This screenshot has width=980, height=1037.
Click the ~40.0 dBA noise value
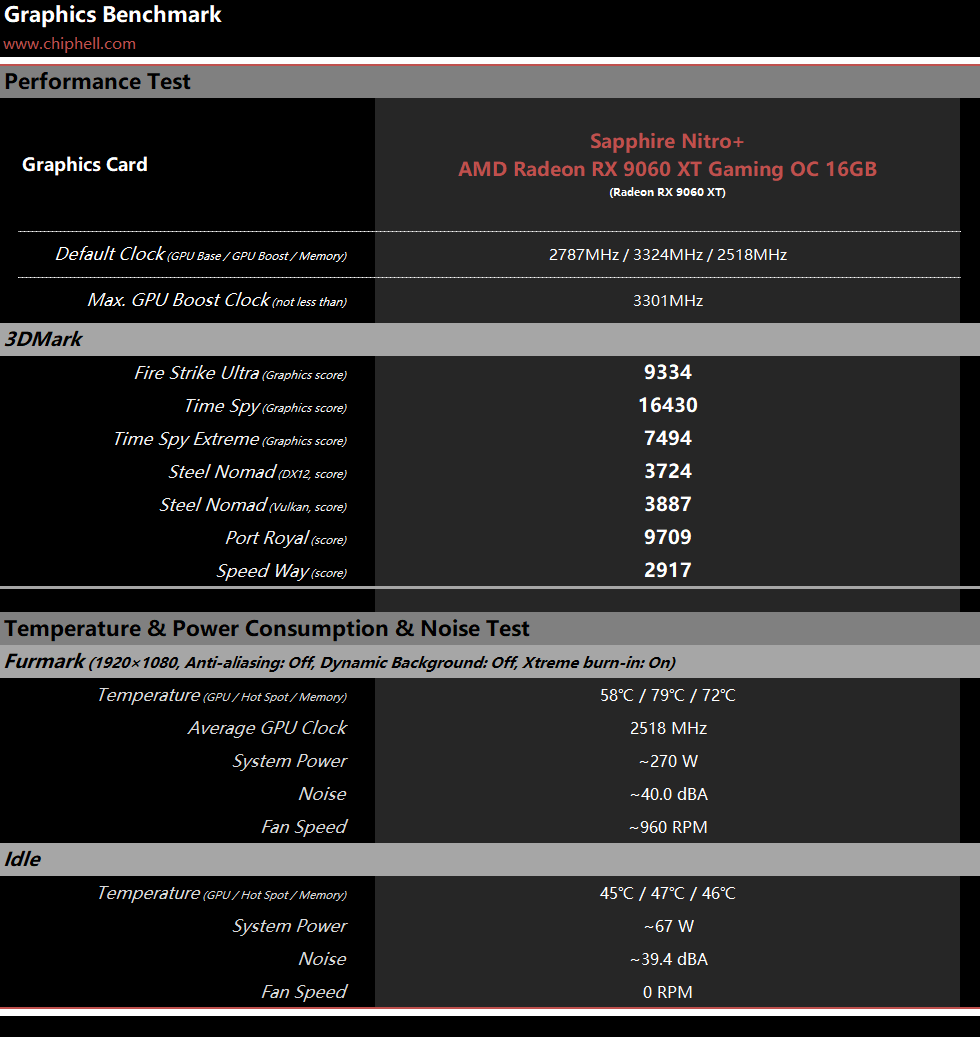pos(669,794)
